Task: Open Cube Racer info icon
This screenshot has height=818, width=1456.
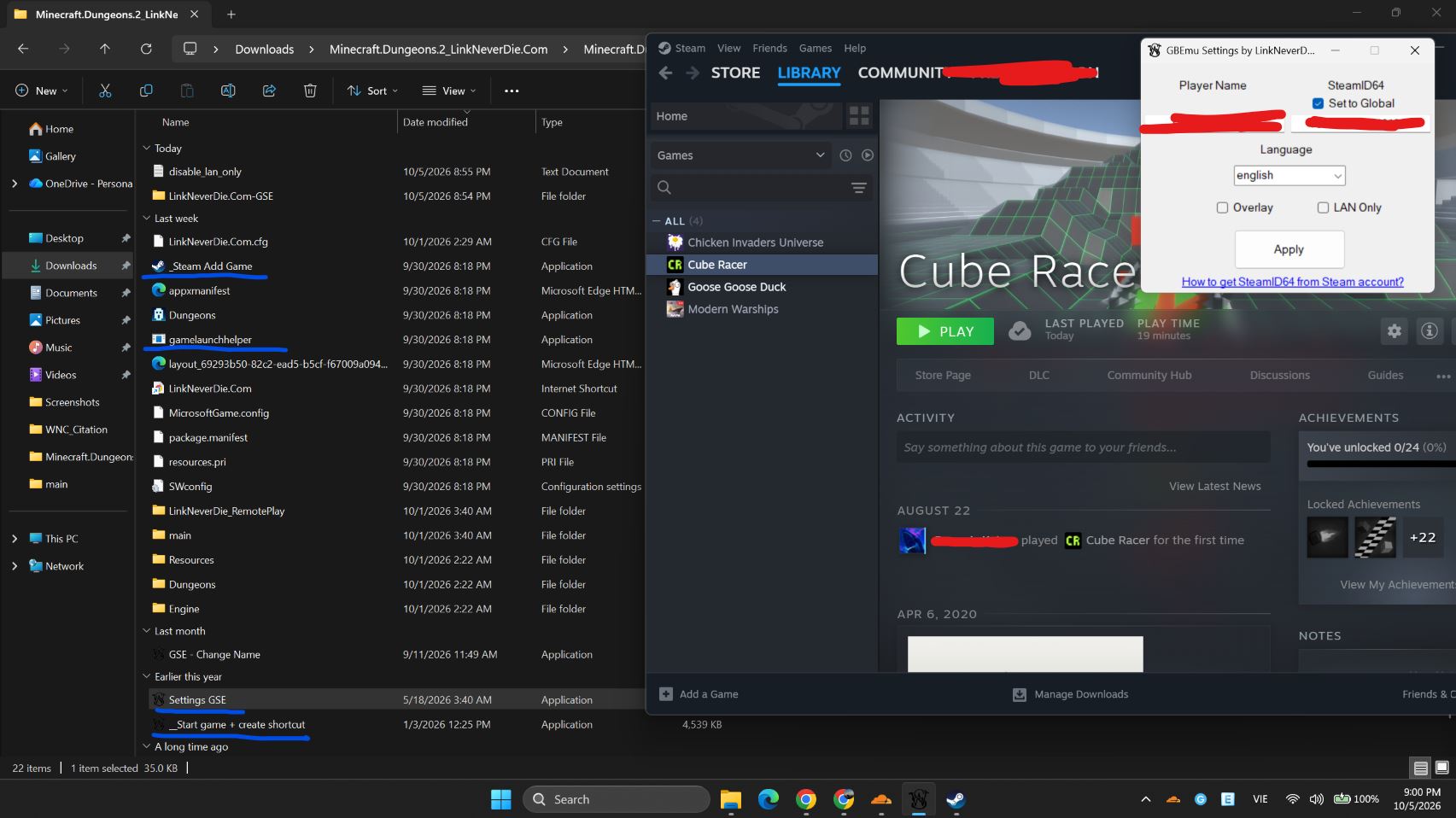Action: pyautogui.click(x=1430, y=331)
